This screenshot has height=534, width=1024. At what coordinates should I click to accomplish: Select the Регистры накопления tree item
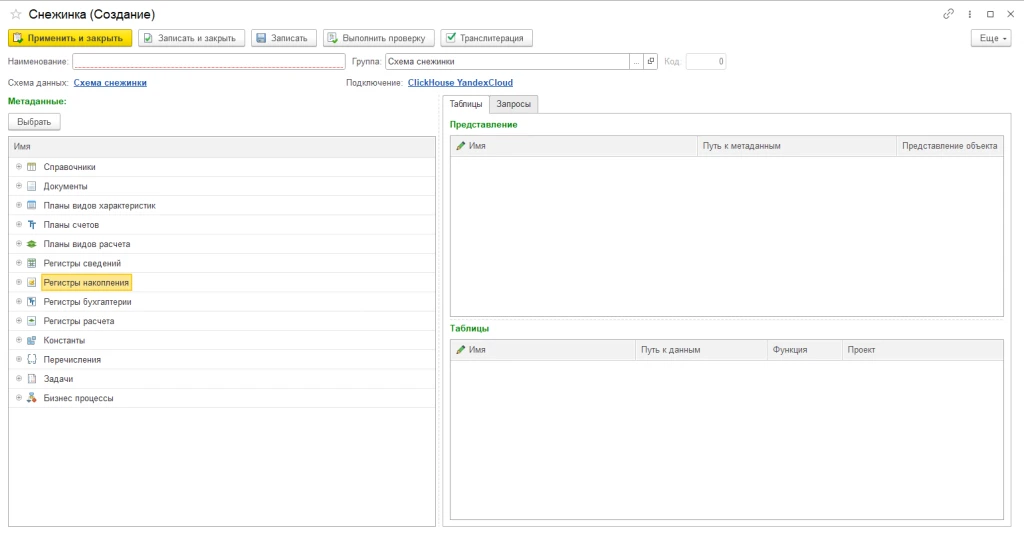tap(86, 283)
